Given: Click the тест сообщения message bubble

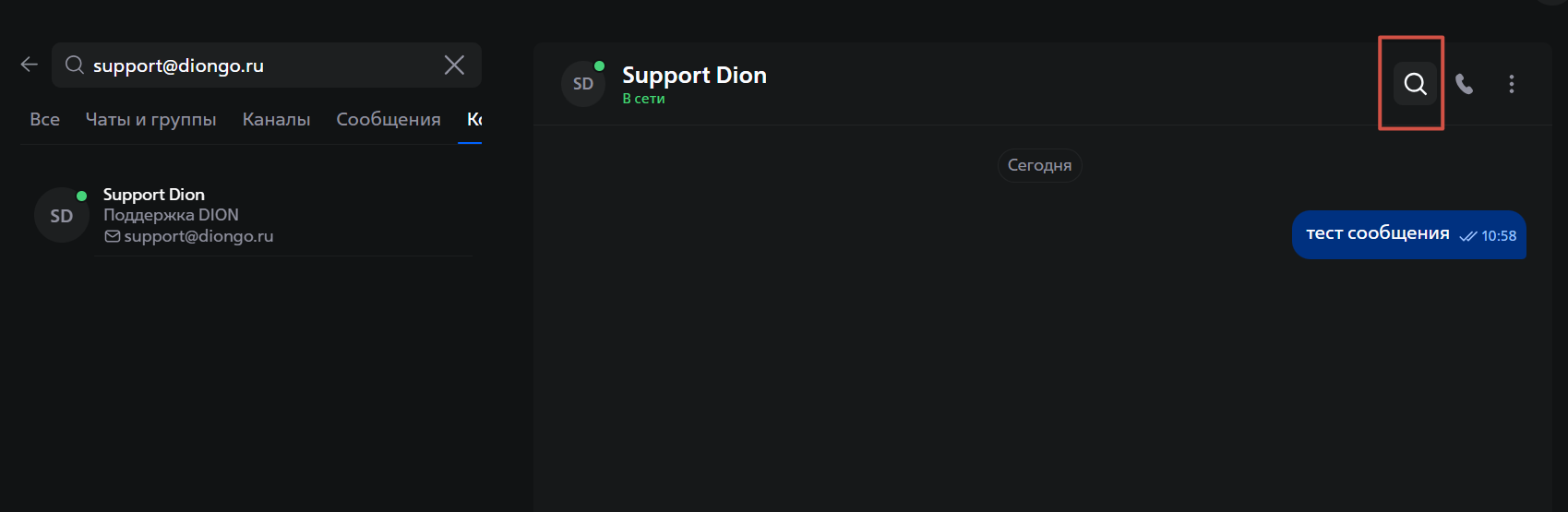Looking at the screenshot, I should coord(1408,234).
